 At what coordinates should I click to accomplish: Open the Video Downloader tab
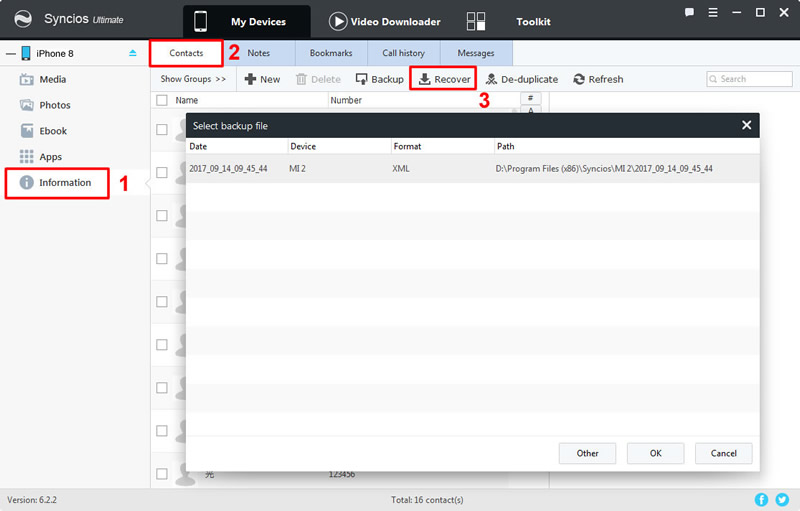385,21
